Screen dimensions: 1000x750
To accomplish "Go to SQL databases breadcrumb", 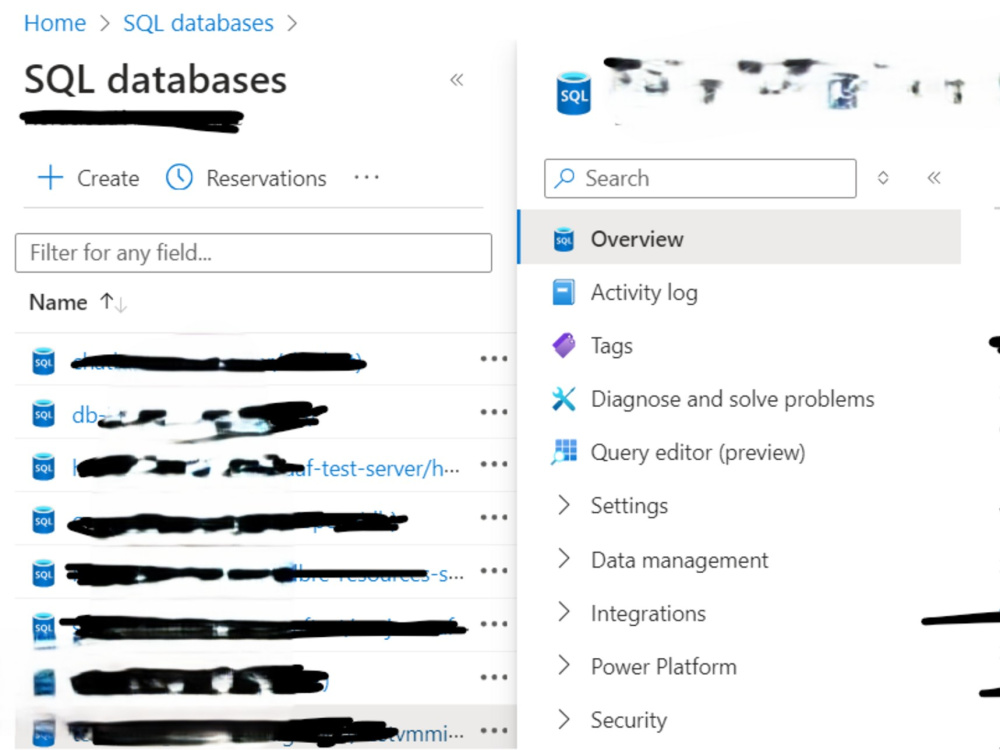I will pyautogui.click(x=198, y=24).
